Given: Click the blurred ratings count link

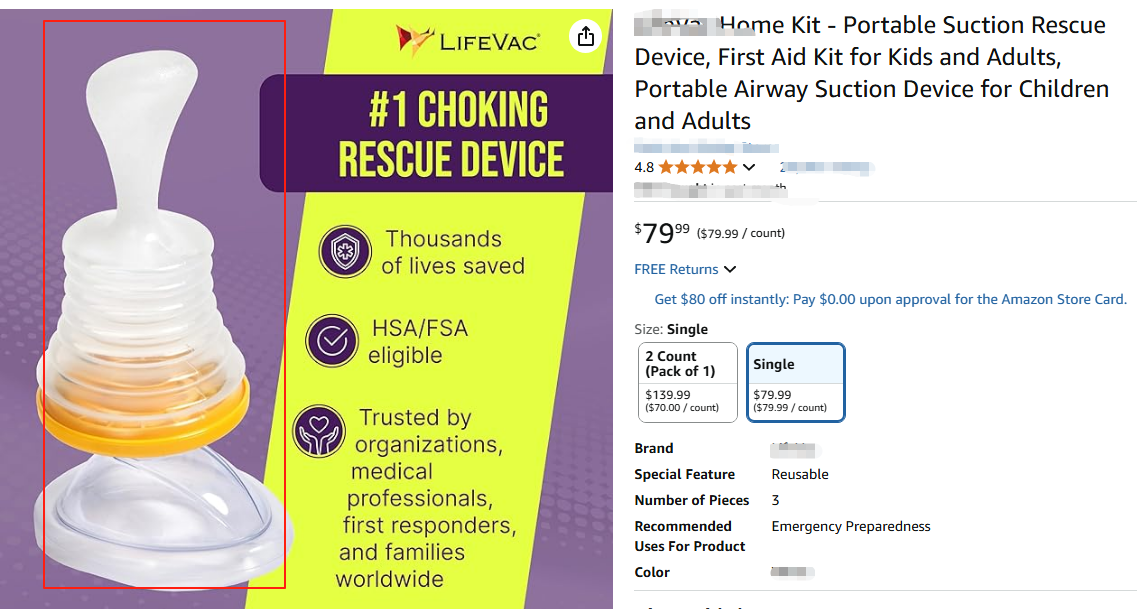Looking at the screenshot, I should [x=826, y=167].
